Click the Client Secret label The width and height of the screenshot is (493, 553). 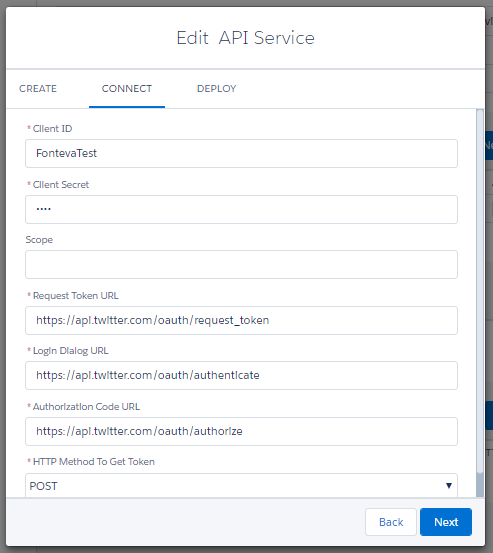coord(61,184)
